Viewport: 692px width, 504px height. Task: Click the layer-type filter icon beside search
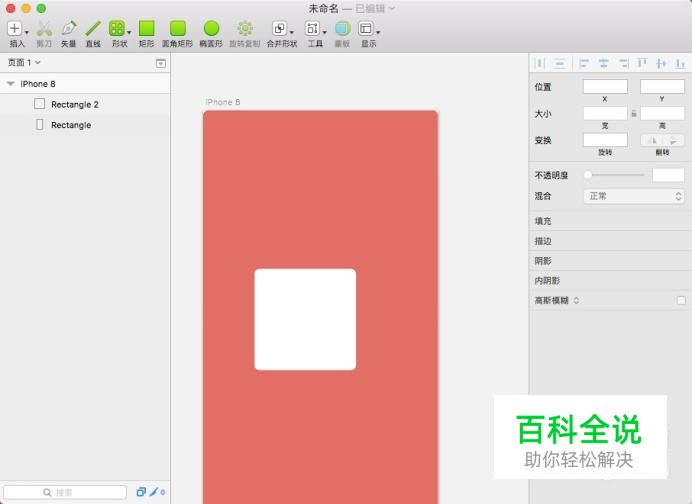coord(141,492)
